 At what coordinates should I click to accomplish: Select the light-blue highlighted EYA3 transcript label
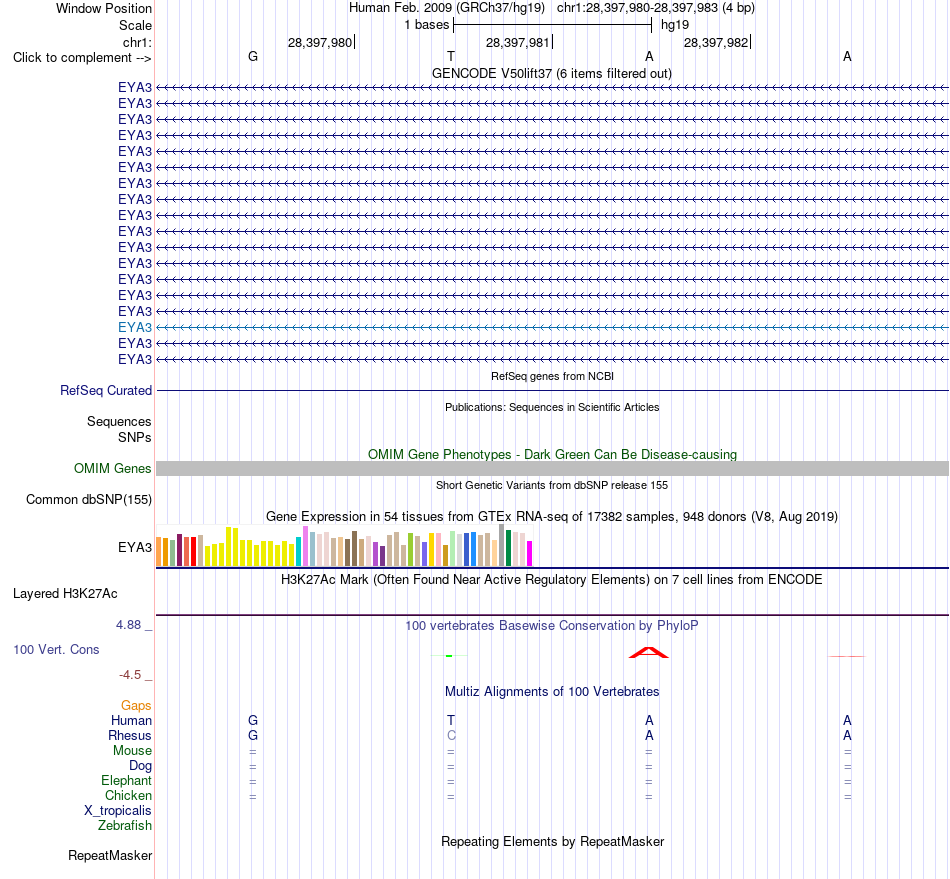point(135,327)
